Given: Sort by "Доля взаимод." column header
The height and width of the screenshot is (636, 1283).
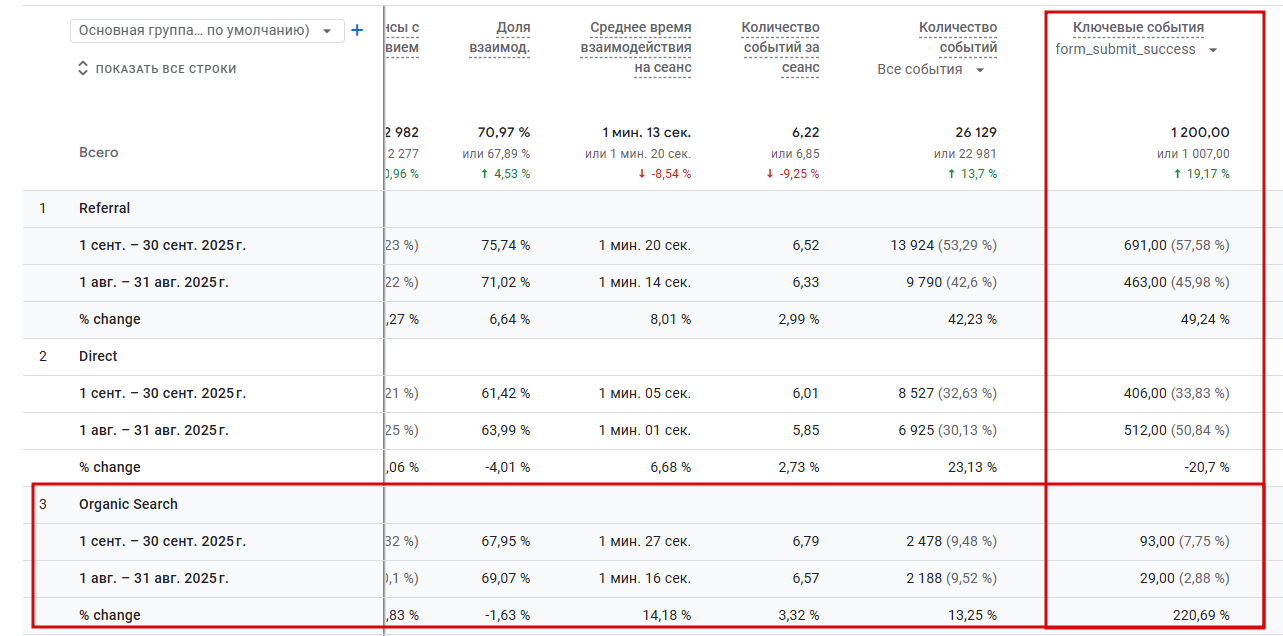Looking at the screenshot, I should coord(499,38).
